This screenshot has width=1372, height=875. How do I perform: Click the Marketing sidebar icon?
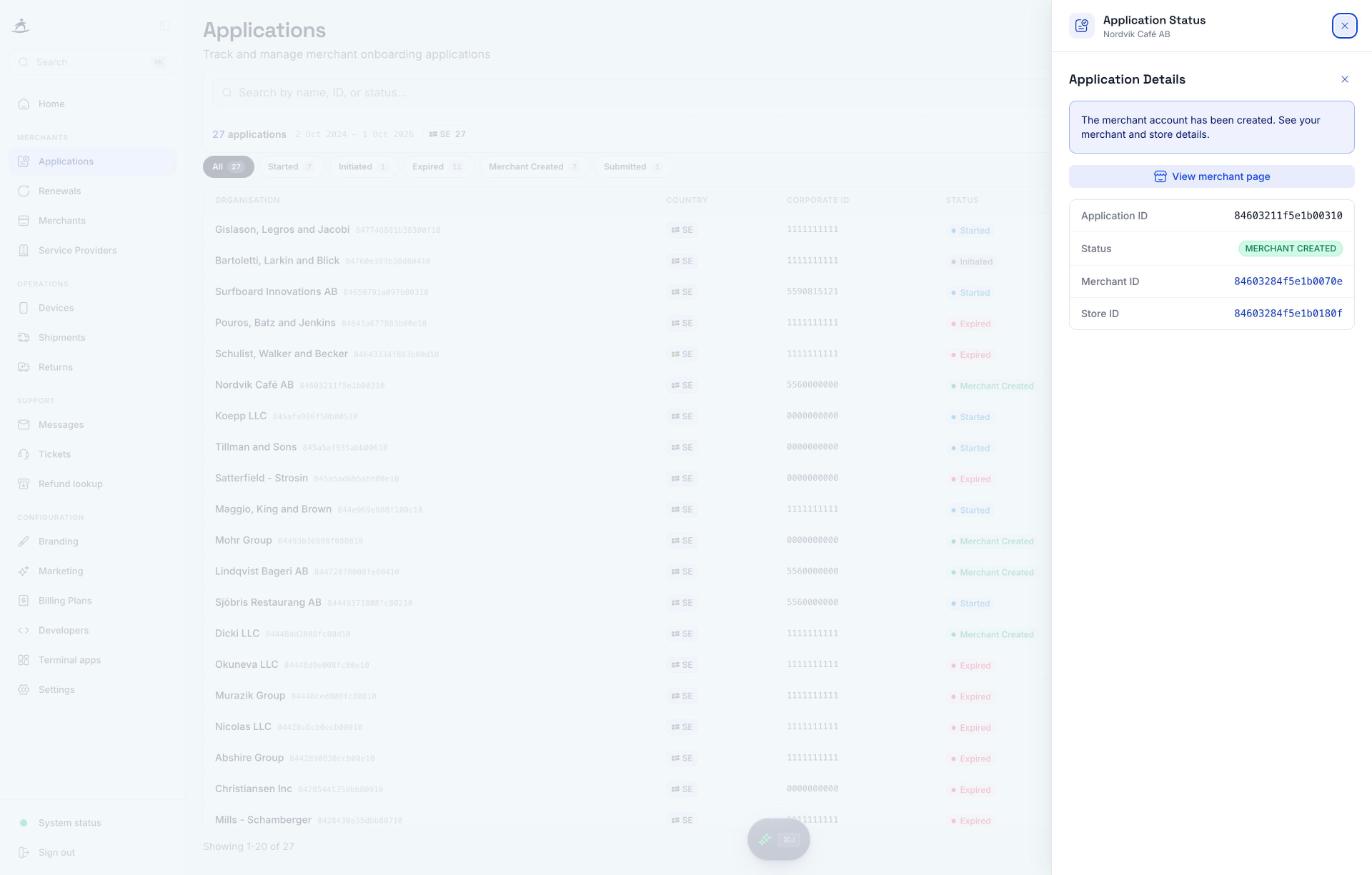(24, 572)
